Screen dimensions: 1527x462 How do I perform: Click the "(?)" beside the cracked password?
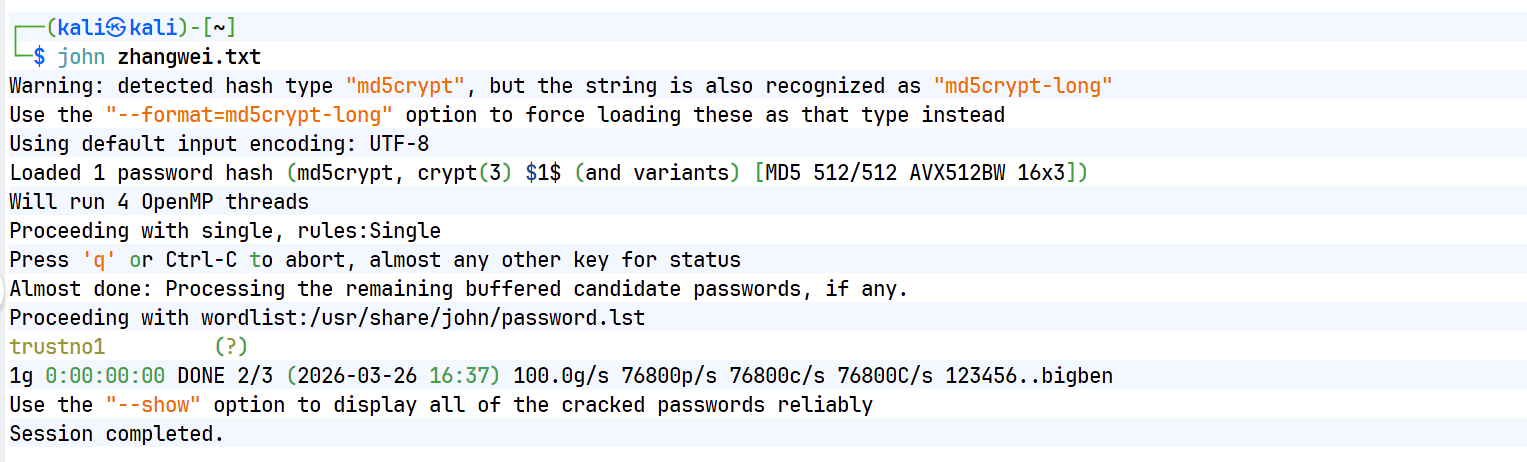tap(231, 347)
